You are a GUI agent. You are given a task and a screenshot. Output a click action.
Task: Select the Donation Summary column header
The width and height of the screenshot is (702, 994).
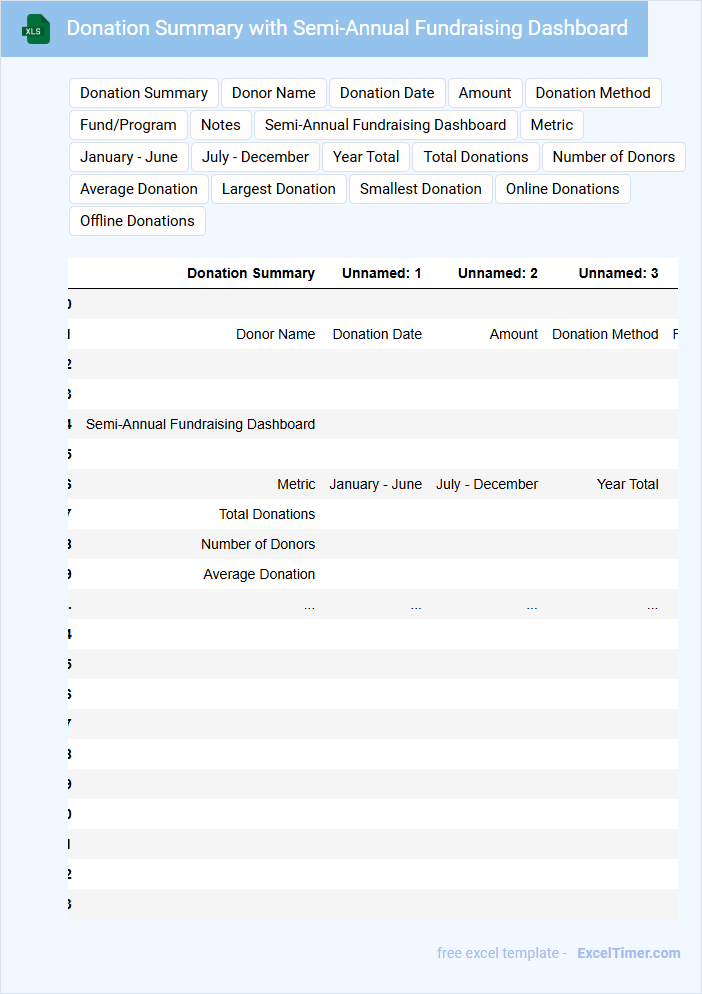click(x=251, y=273)
